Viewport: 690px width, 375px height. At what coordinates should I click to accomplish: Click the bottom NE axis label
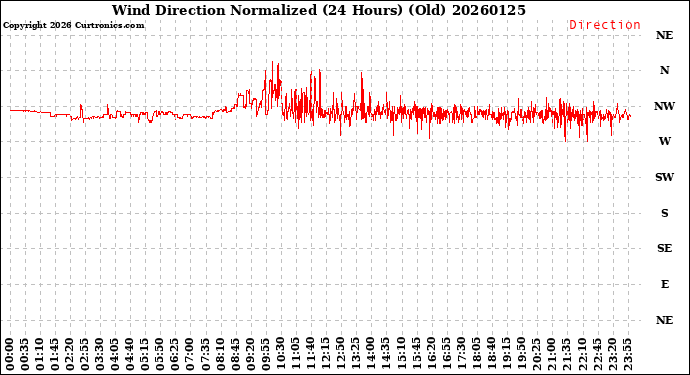pyautogui.click(x=664, y=320)
